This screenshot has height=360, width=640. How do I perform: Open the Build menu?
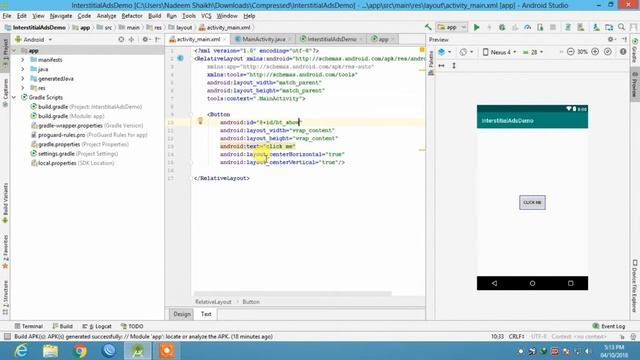coord(154,16)
